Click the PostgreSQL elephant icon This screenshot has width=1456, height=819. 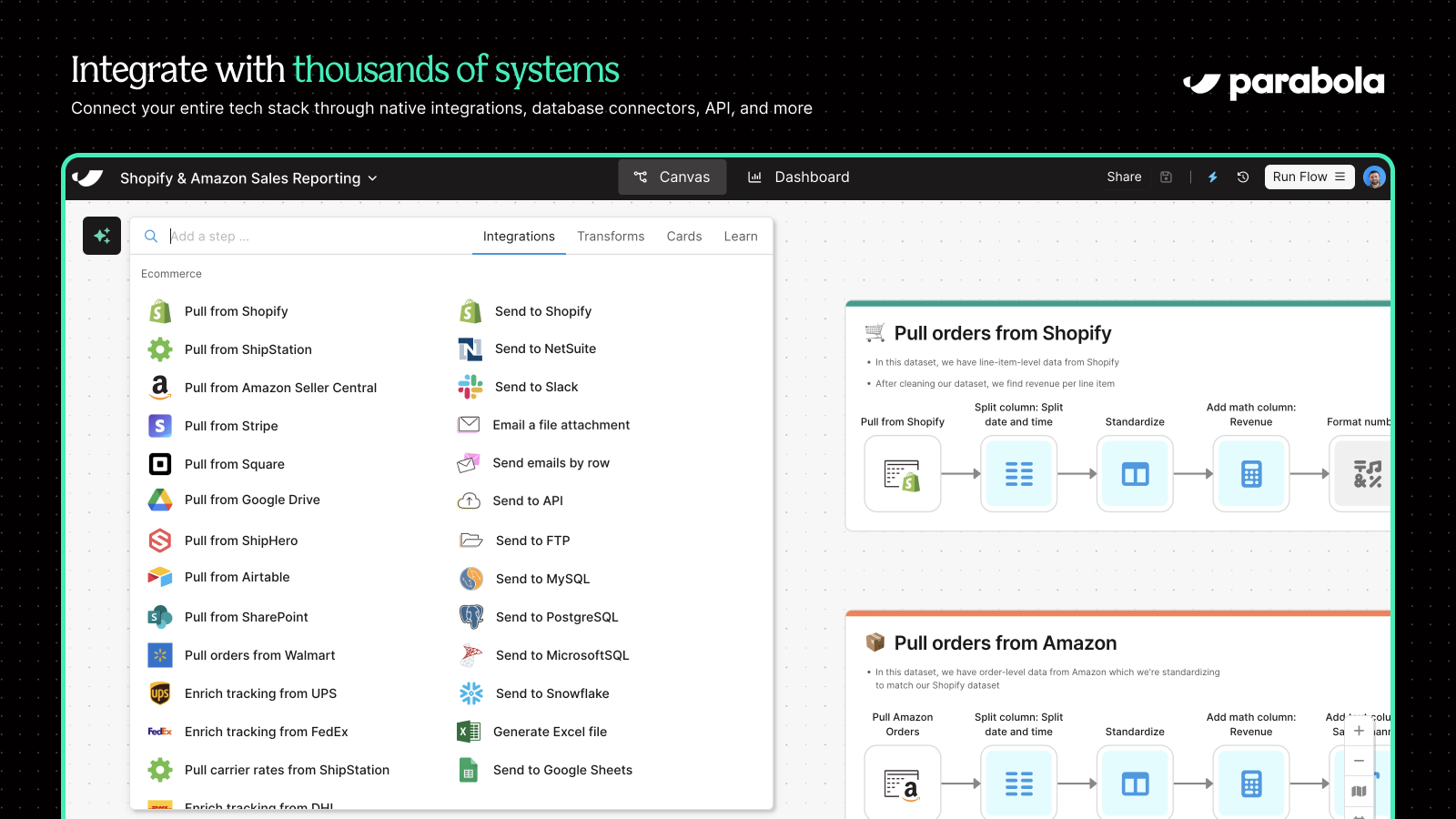[471, 617]
